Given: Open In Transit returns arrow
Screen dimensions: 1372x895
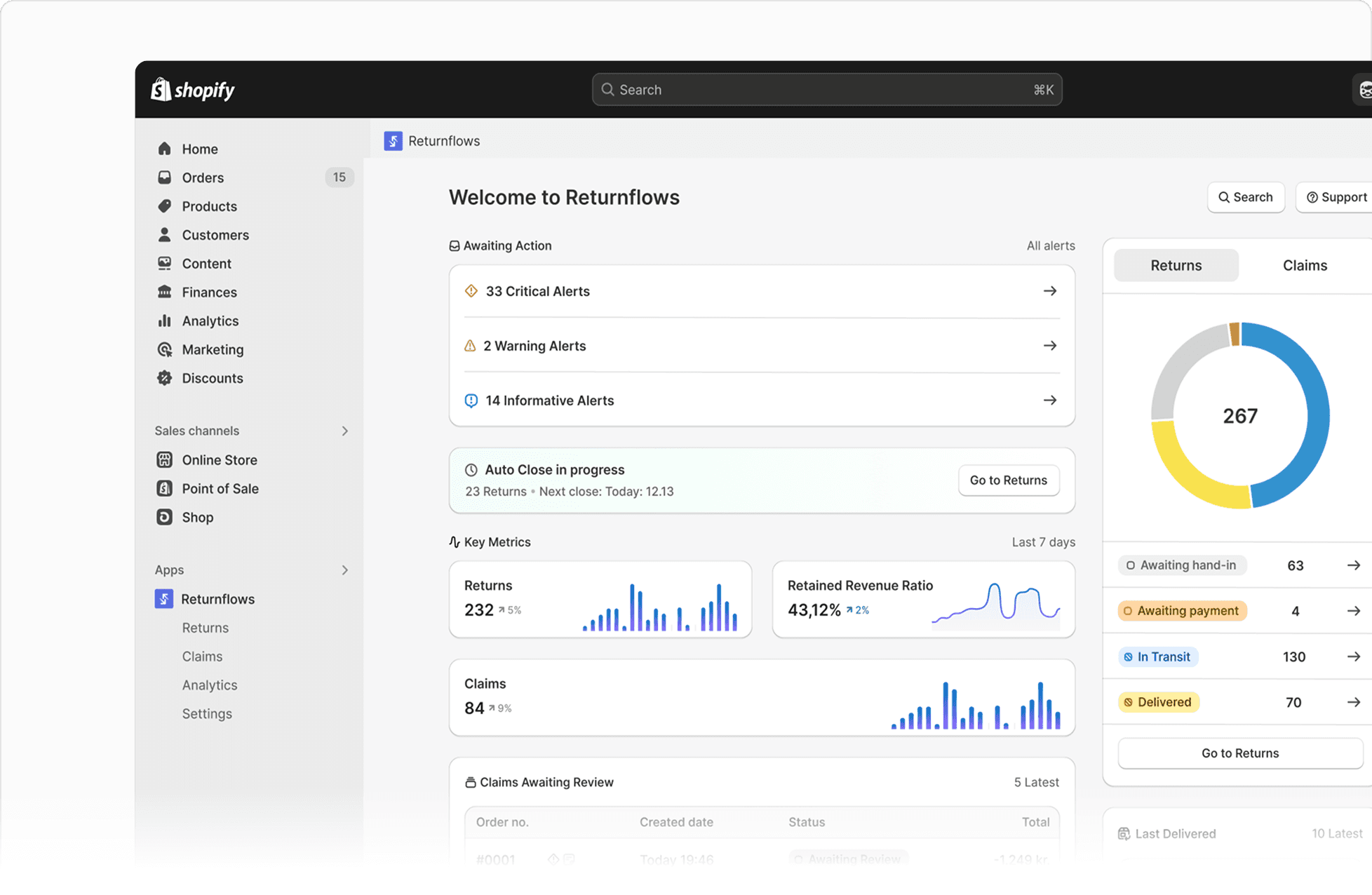Looking at the screenshot, I should coord(1354,657).
